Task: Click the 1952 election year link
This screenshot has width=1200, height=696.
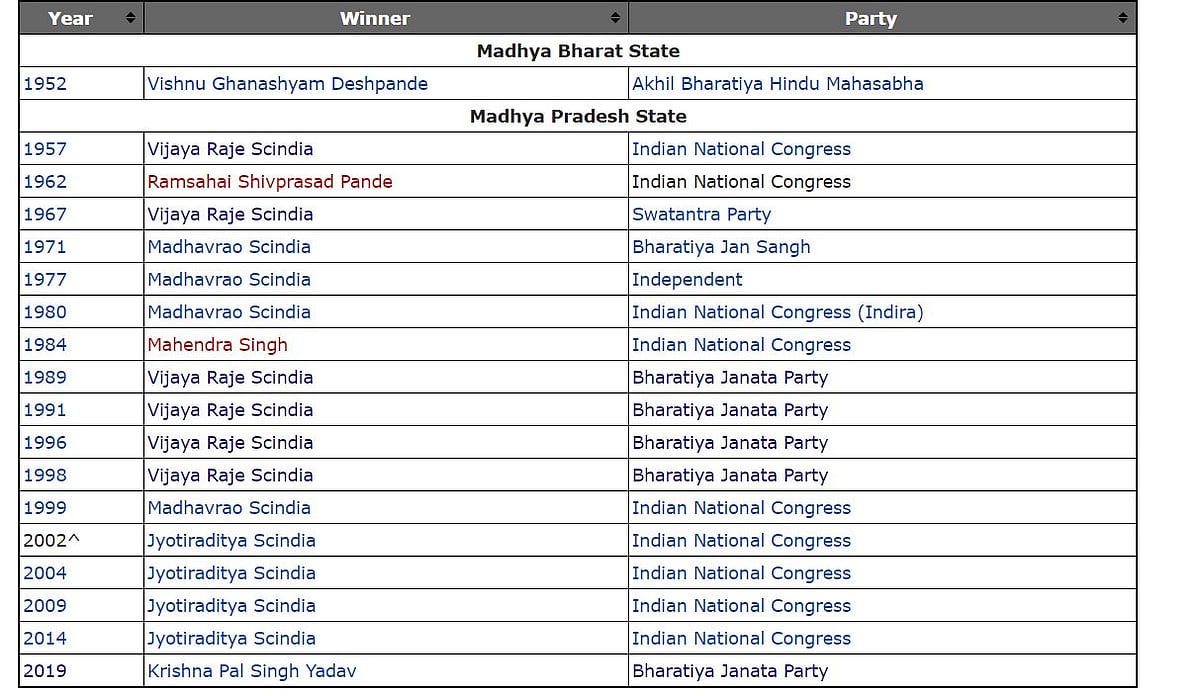Action: (x=45, y=84)
